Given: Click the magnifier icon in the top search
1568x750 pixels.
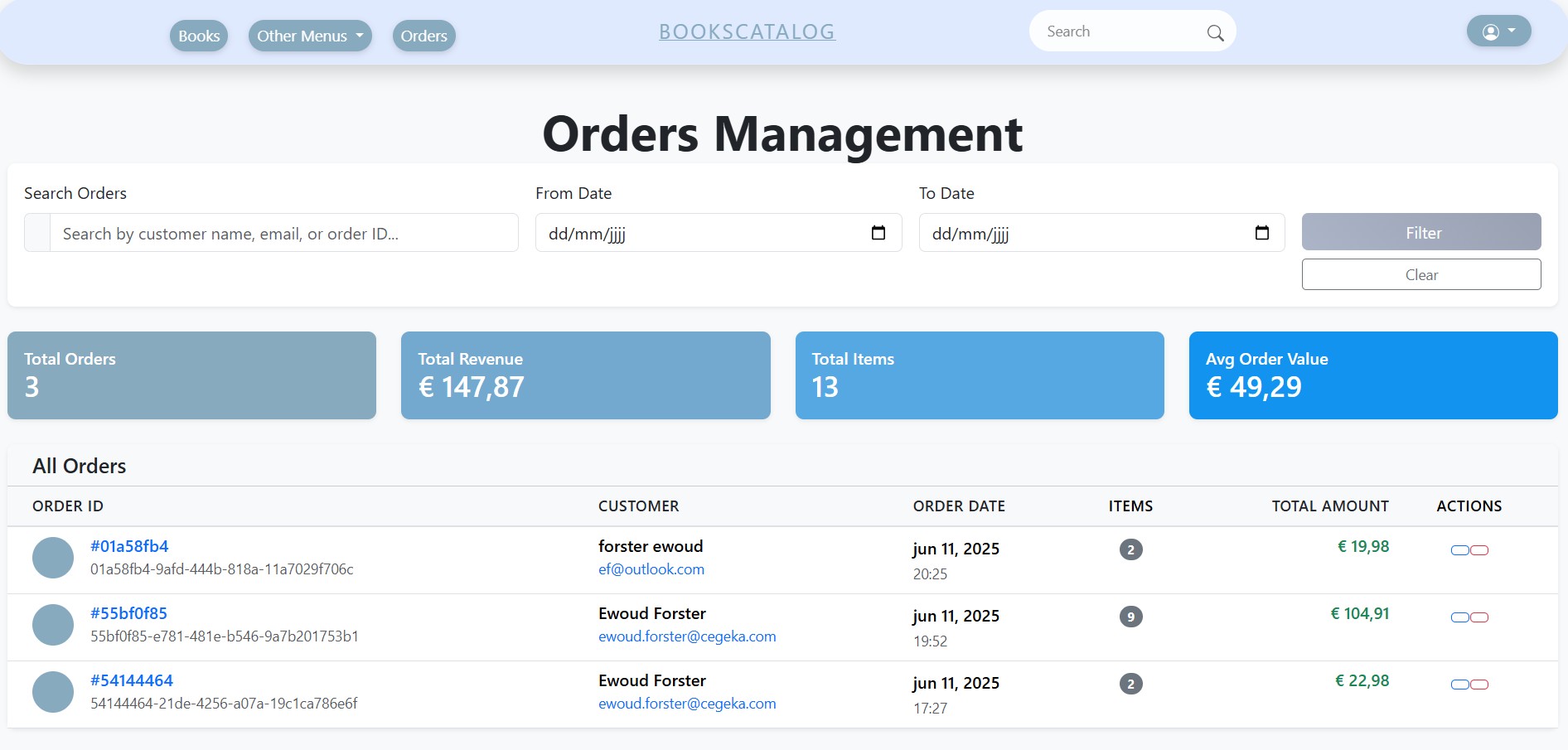Looking at the screenshot, I should 1215,32.
